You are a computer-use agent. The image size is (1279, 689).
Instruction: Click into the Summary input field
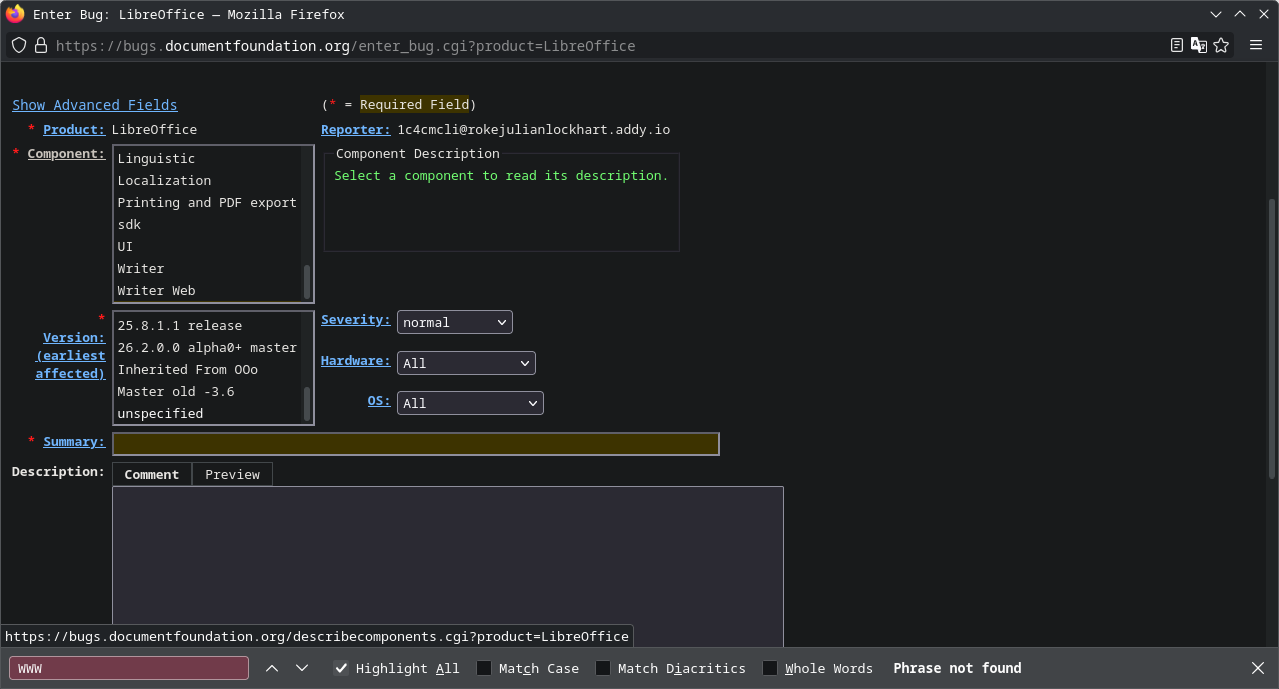[415, 444]
